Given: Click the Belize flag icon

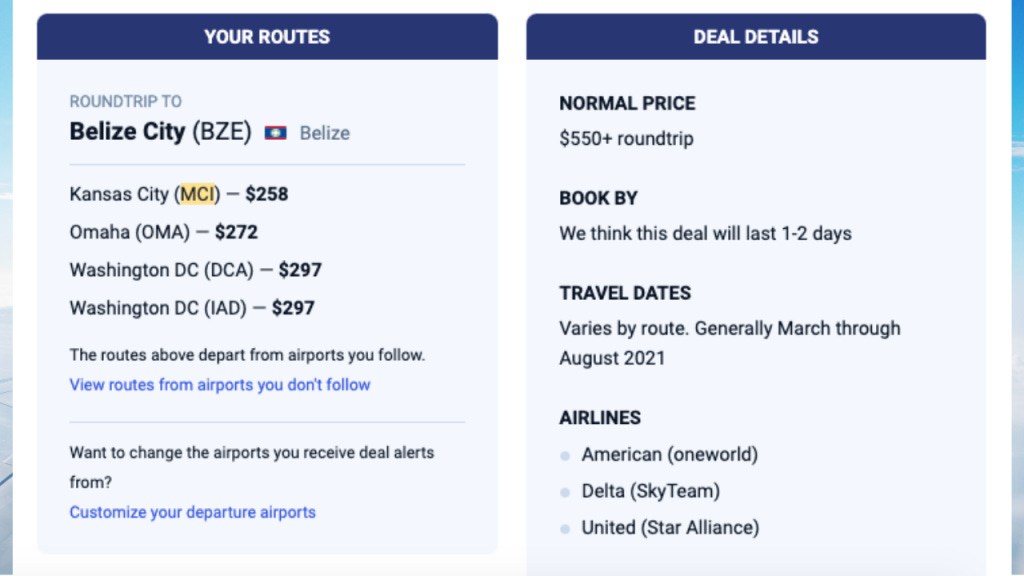Looking at the screenshot, I should click(275, 133).
